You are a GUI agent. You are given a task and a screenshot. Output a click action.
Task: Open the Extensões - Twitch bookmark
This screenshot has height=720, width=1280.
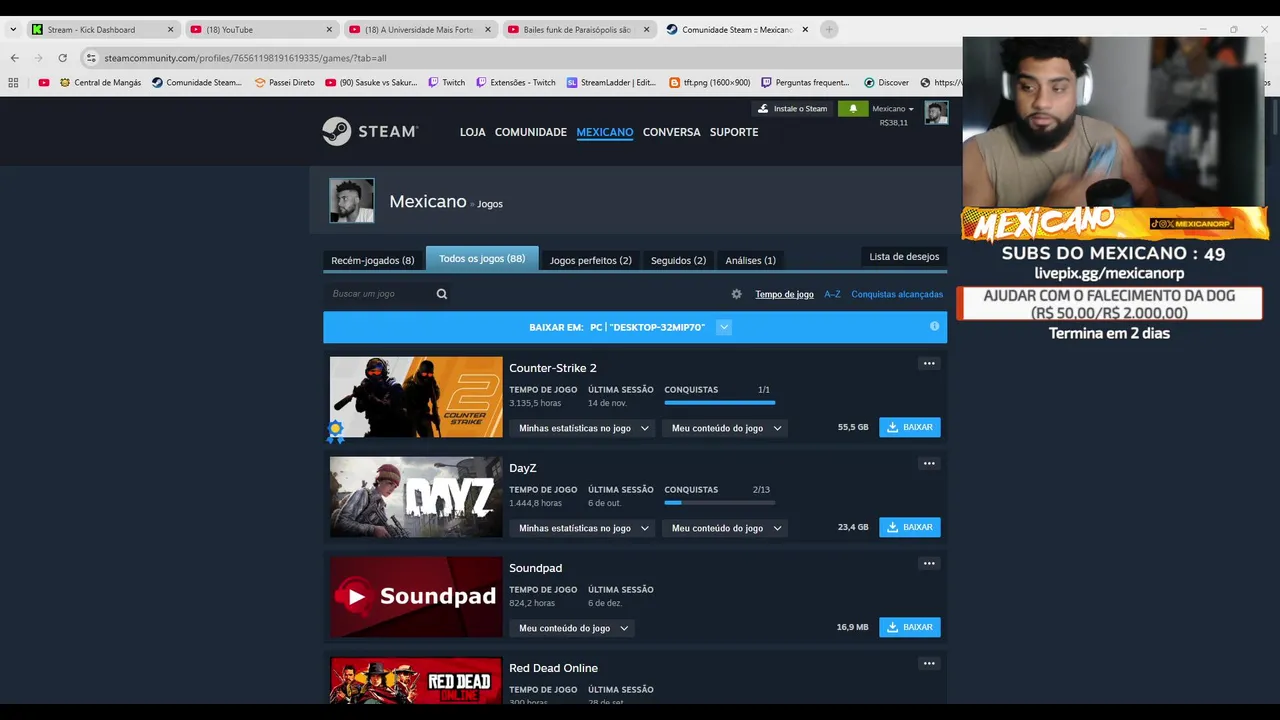pyautogui.click(x=516, y=83)
